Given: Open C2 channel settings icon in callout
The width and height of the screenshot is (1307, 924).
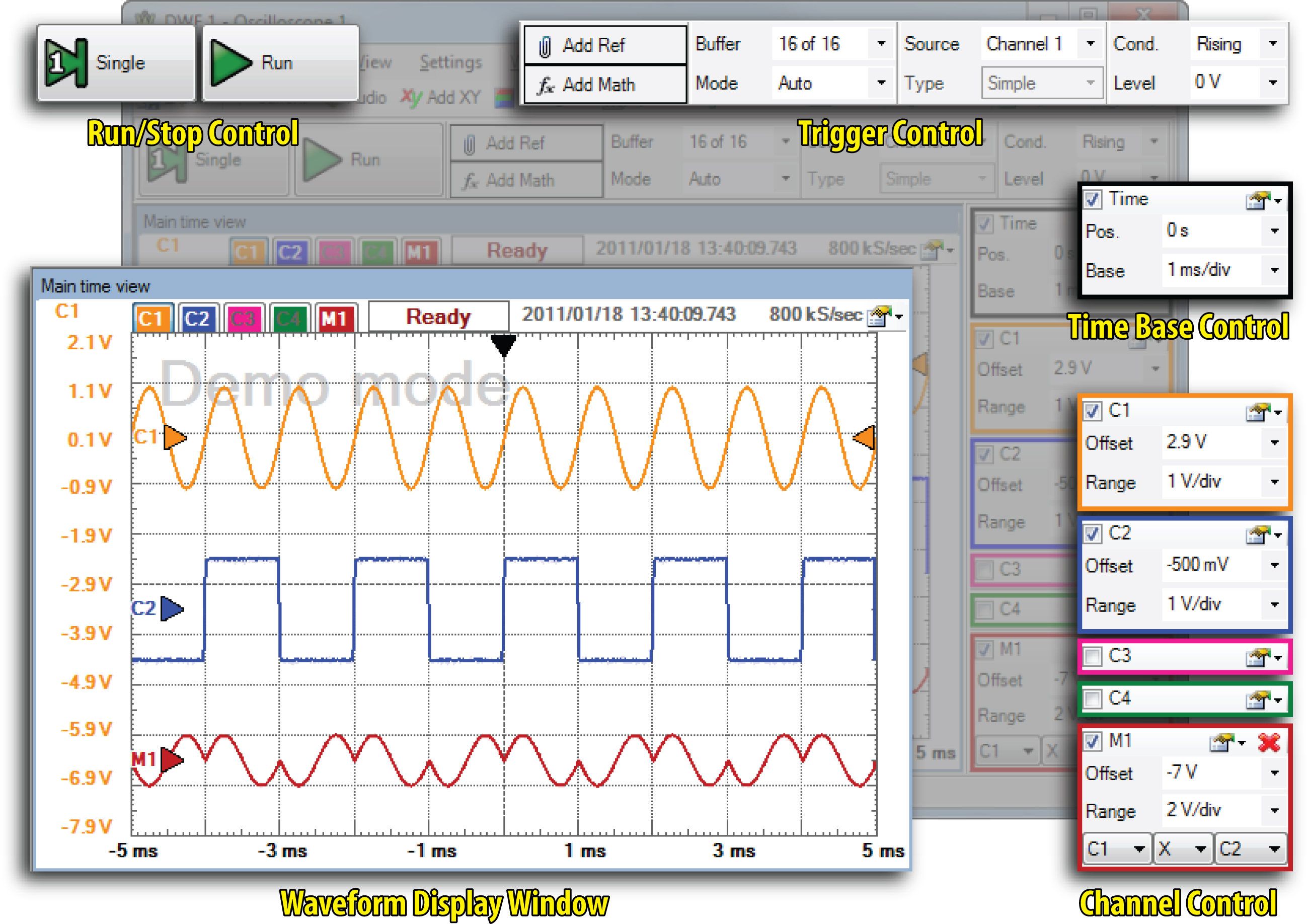Looking at the screenshot, I should tap(1263, 534).
